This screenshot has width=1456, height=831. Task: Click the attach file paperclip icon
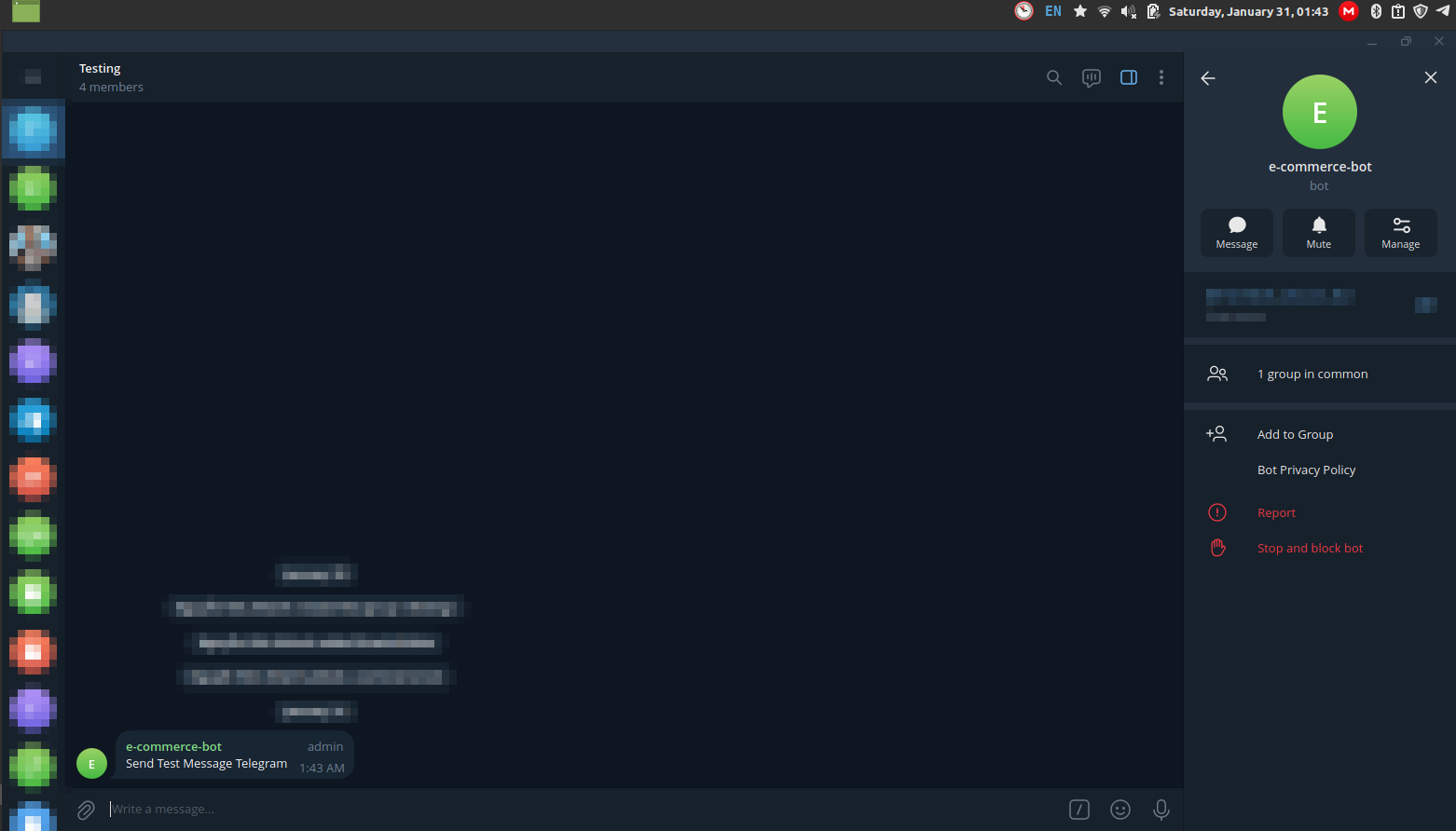(x=86, y=810)
